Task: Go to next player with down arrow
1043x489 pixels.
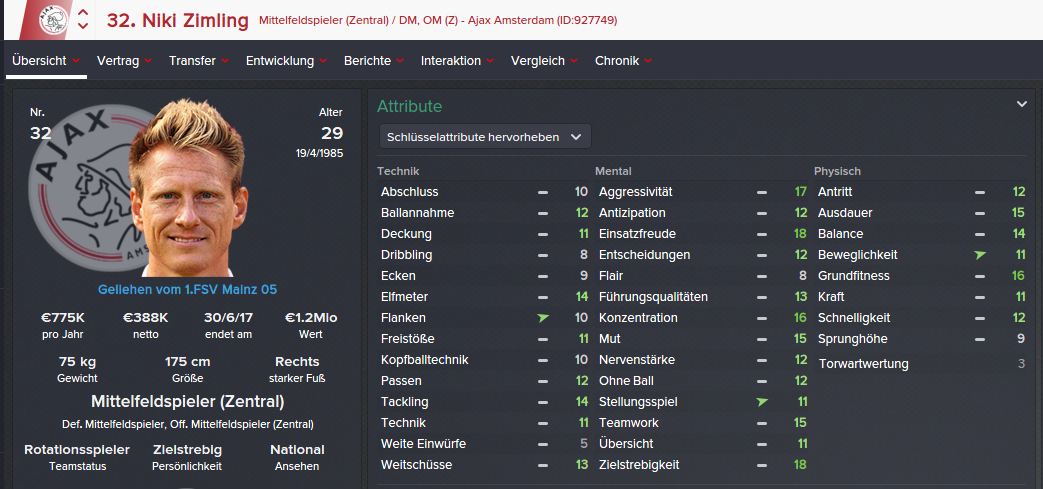Action: click(x=83, y=26)
